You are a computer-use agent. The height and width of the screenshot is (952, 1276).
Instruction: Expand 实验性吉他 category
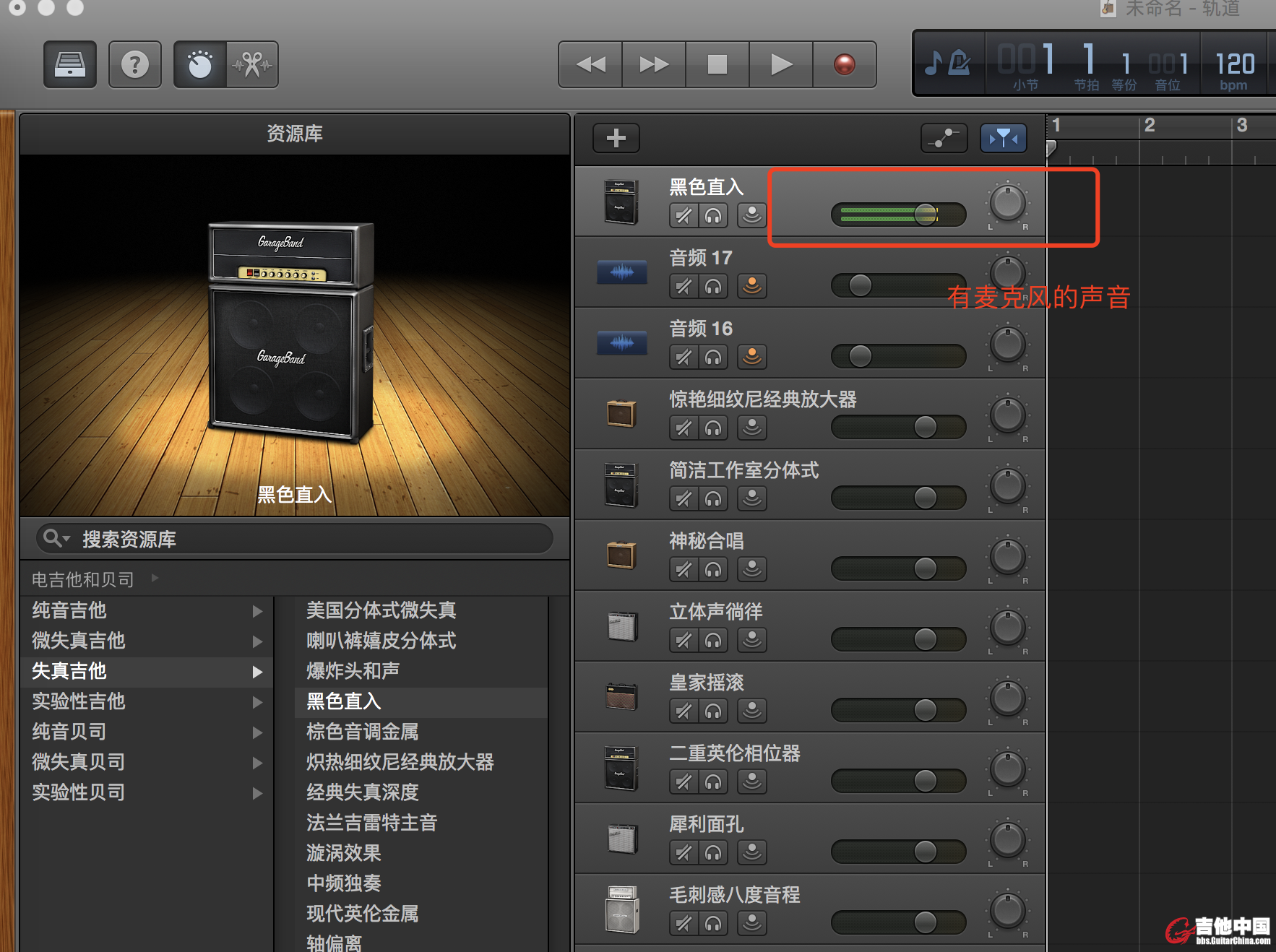257,702
